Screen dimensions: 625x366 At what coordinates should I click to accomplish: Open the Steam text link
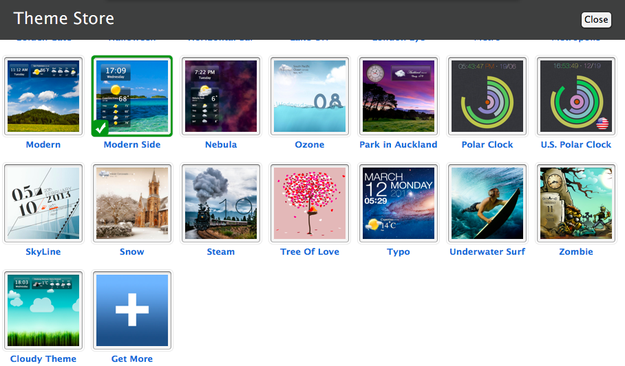tap(221, 252)
